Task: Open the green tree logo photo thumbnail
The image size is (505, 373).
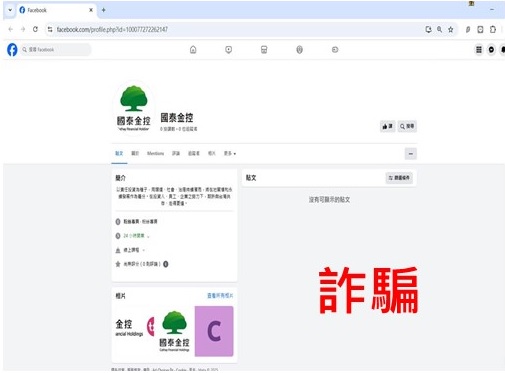Action: tap(174, 331)
